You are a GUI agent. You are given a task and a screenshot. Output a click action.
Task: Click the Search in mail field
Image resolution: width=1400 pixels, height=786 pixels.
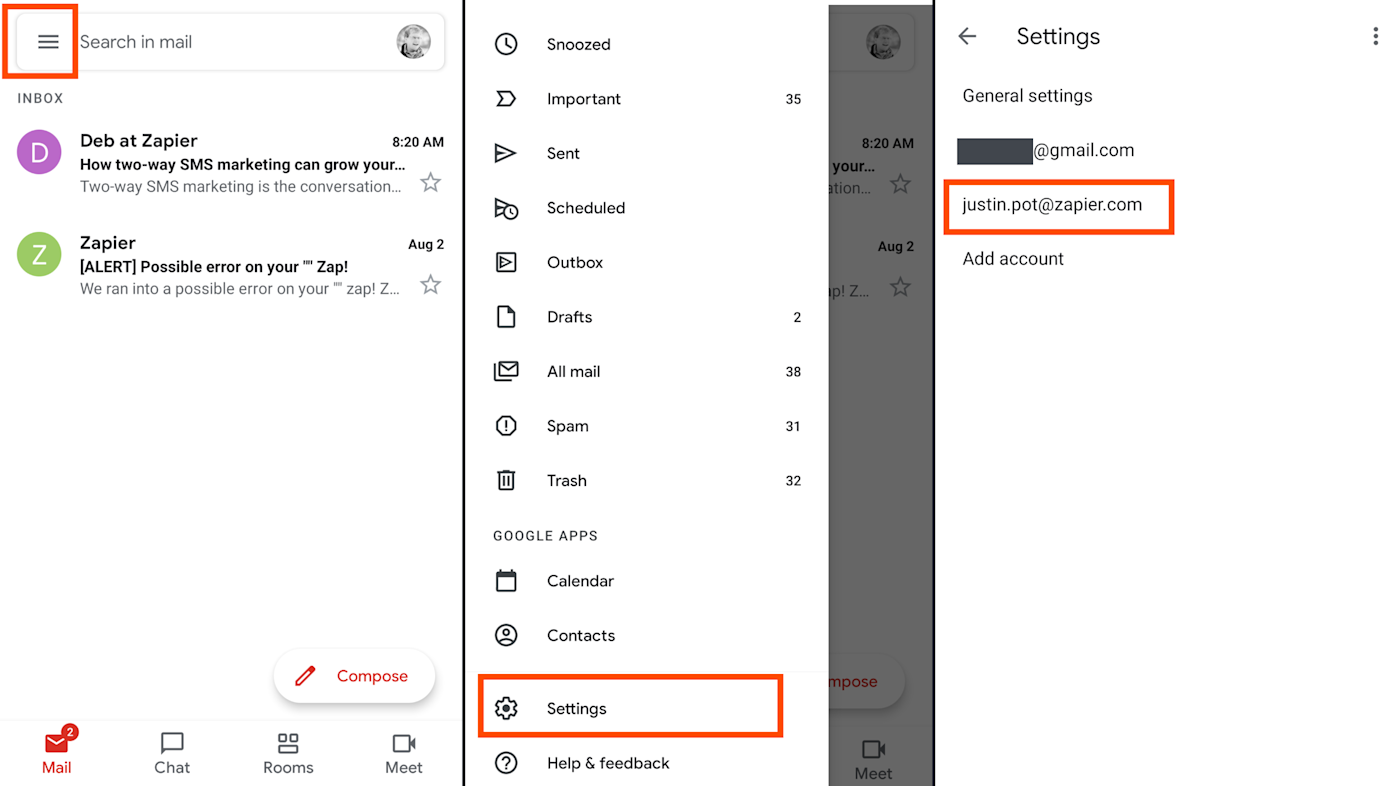[230, 42]
